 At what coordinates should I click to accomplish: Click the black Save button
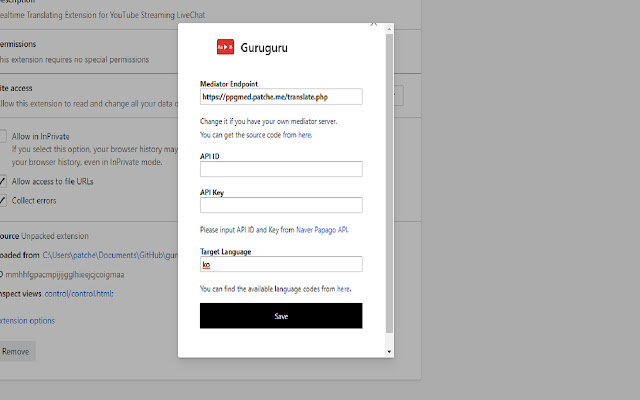(281, 316)
